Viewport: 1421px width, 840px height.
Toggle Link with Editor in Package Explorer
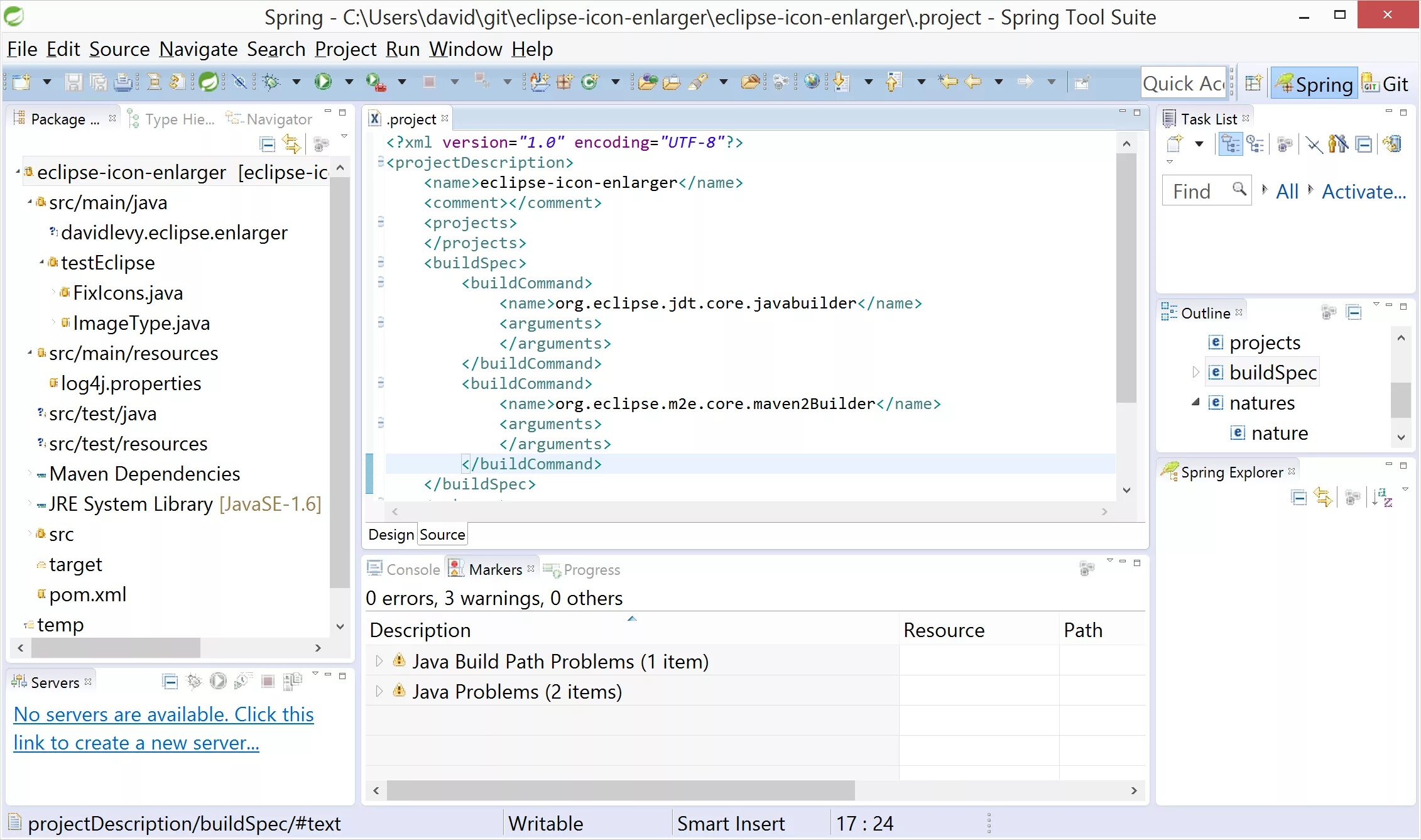(291, 145)
